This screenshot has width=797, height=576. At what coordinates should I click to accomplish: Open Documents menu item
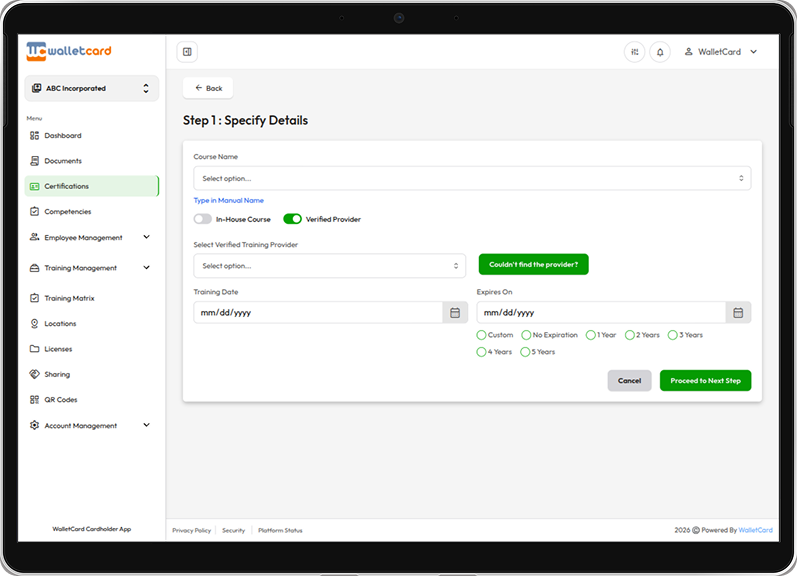[91, 161]
